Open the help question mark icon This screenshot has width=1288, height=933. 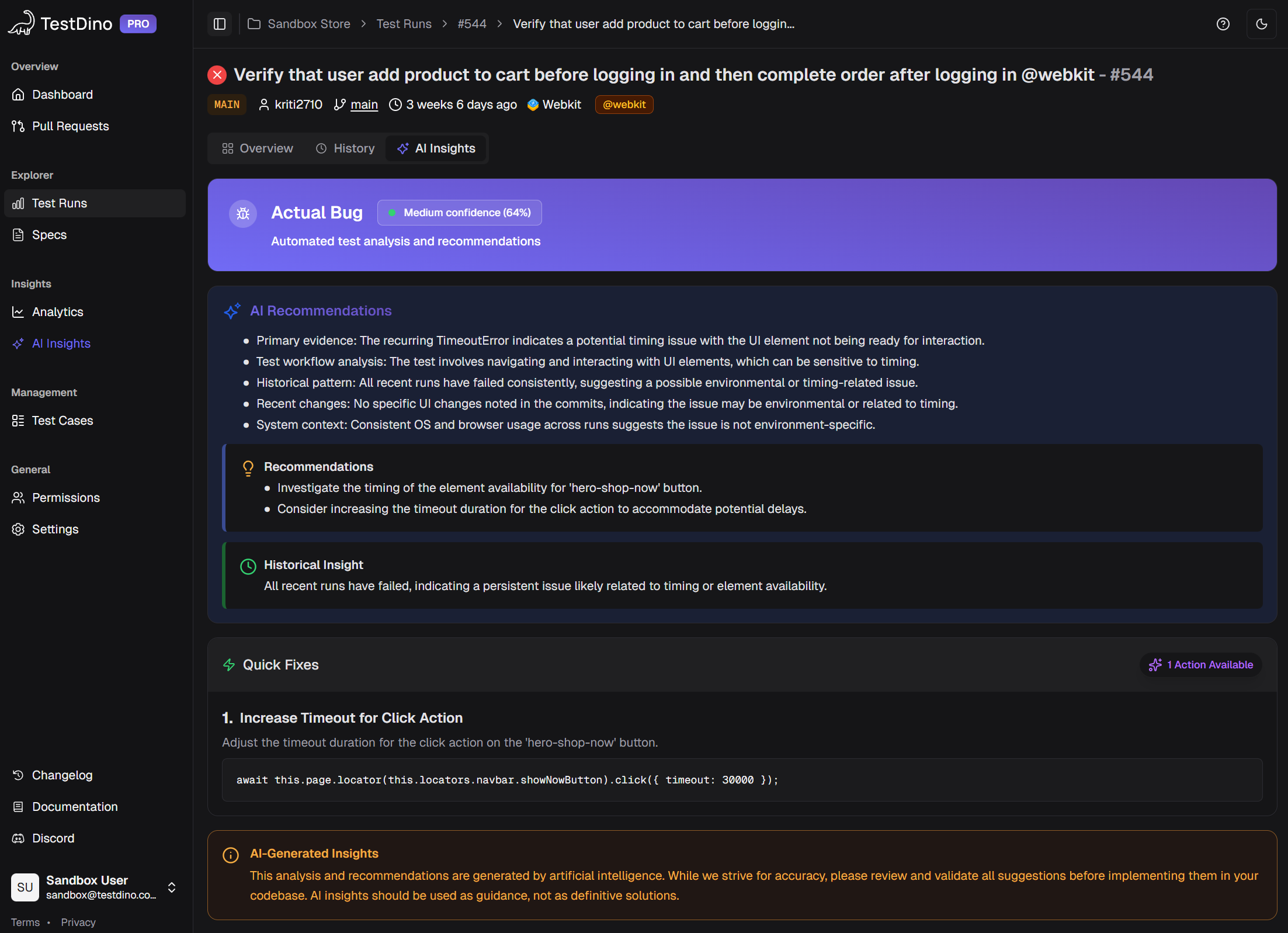(x=1223, y=24)
